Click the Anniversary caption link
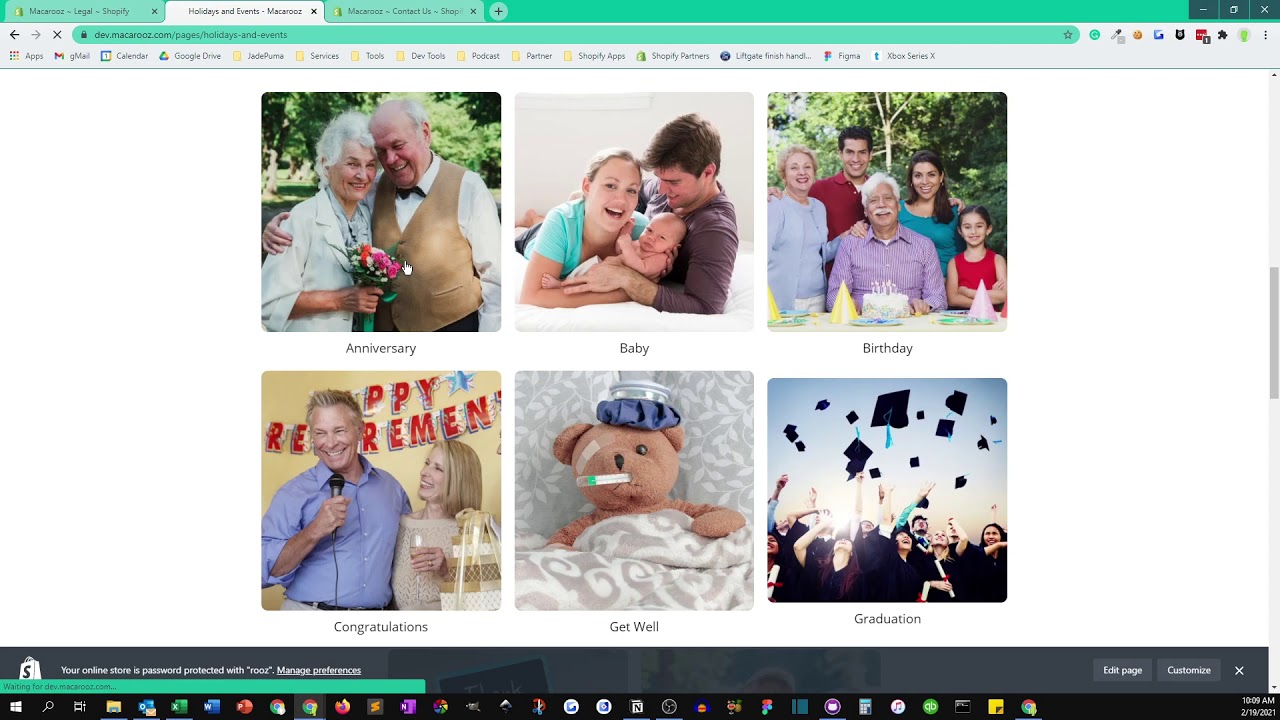 click(x=381, y=348)
